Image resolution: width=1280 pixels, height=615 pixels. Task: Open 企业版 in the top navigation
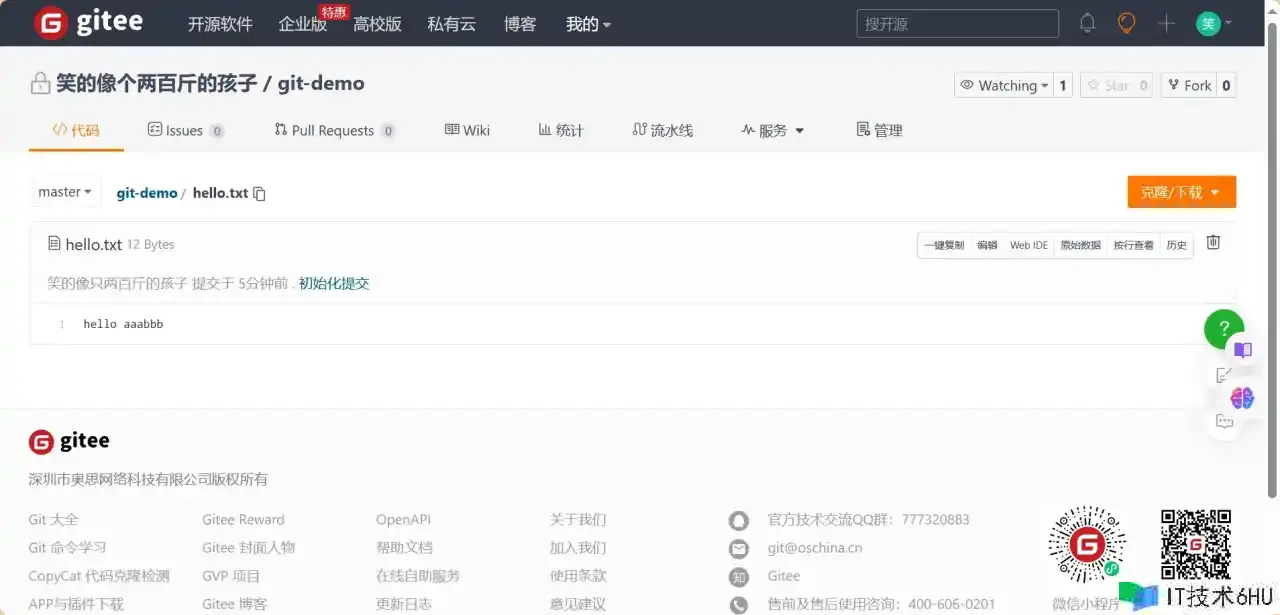(x=303, y=24)
